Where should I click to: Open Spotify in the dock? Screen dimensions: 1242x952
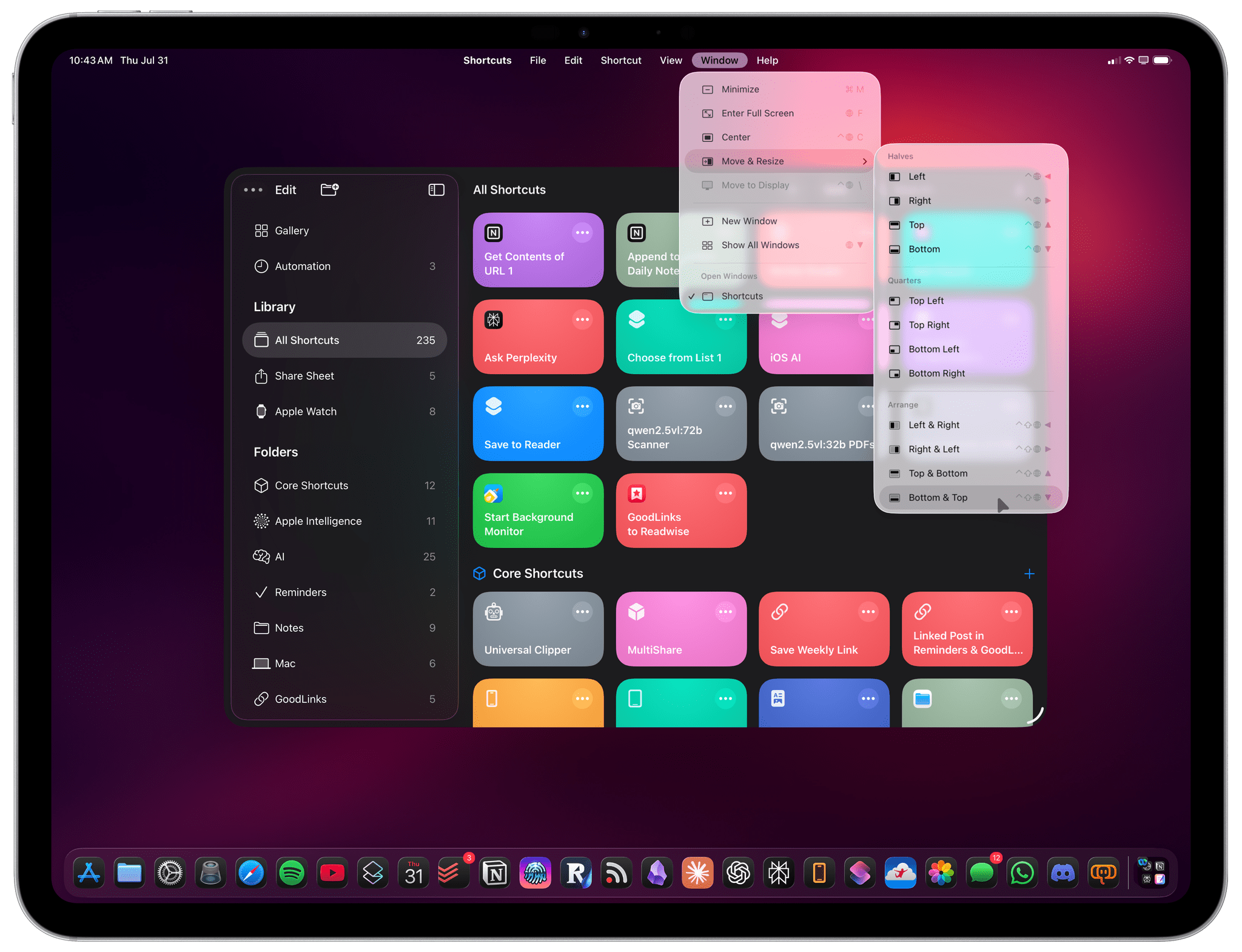click(x=292, y=874)
